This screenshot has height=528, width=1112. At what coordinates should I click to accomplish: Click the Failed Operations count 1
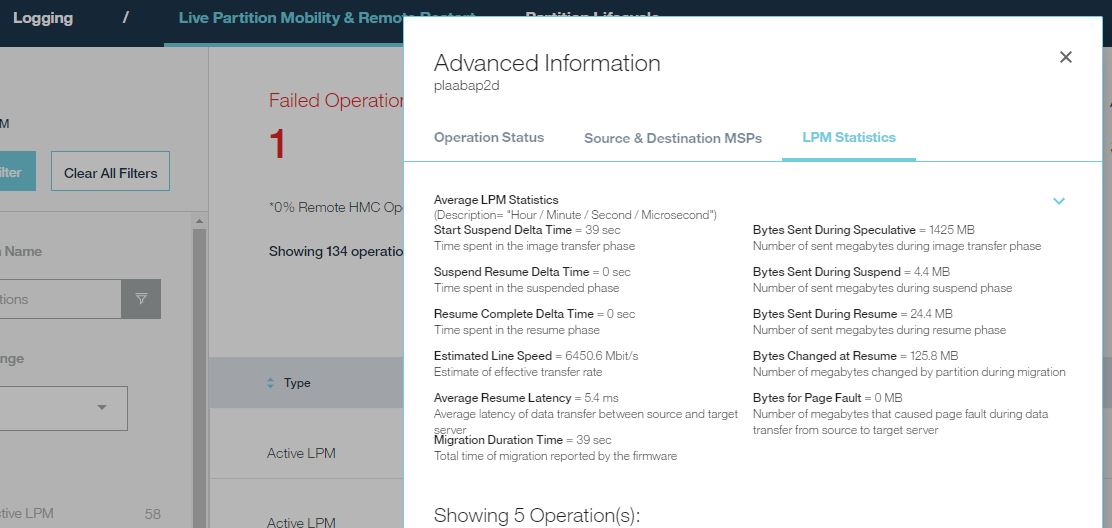[x=277, y=144]
